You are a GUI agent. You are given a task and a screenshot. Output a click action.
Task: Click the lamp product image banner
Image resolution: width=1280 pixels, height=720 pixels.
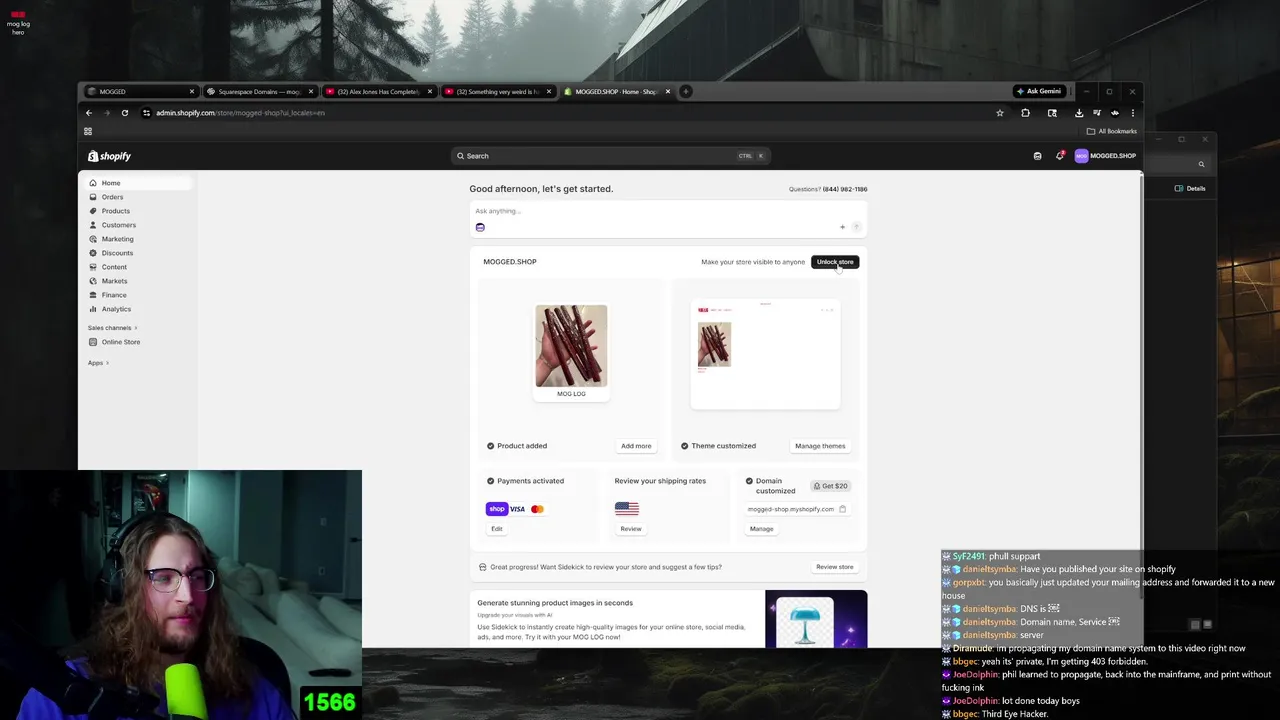816,619
